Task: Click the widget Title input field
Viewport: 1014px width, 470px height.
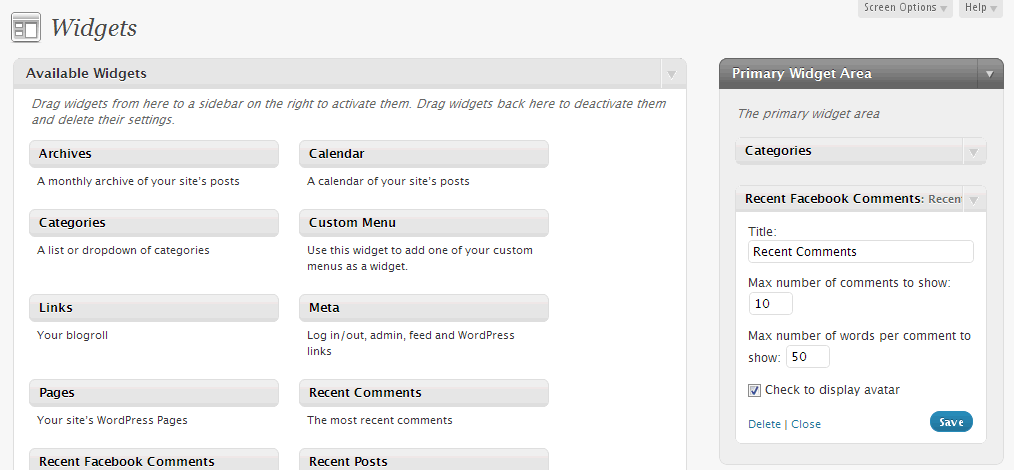Action: 860,252
